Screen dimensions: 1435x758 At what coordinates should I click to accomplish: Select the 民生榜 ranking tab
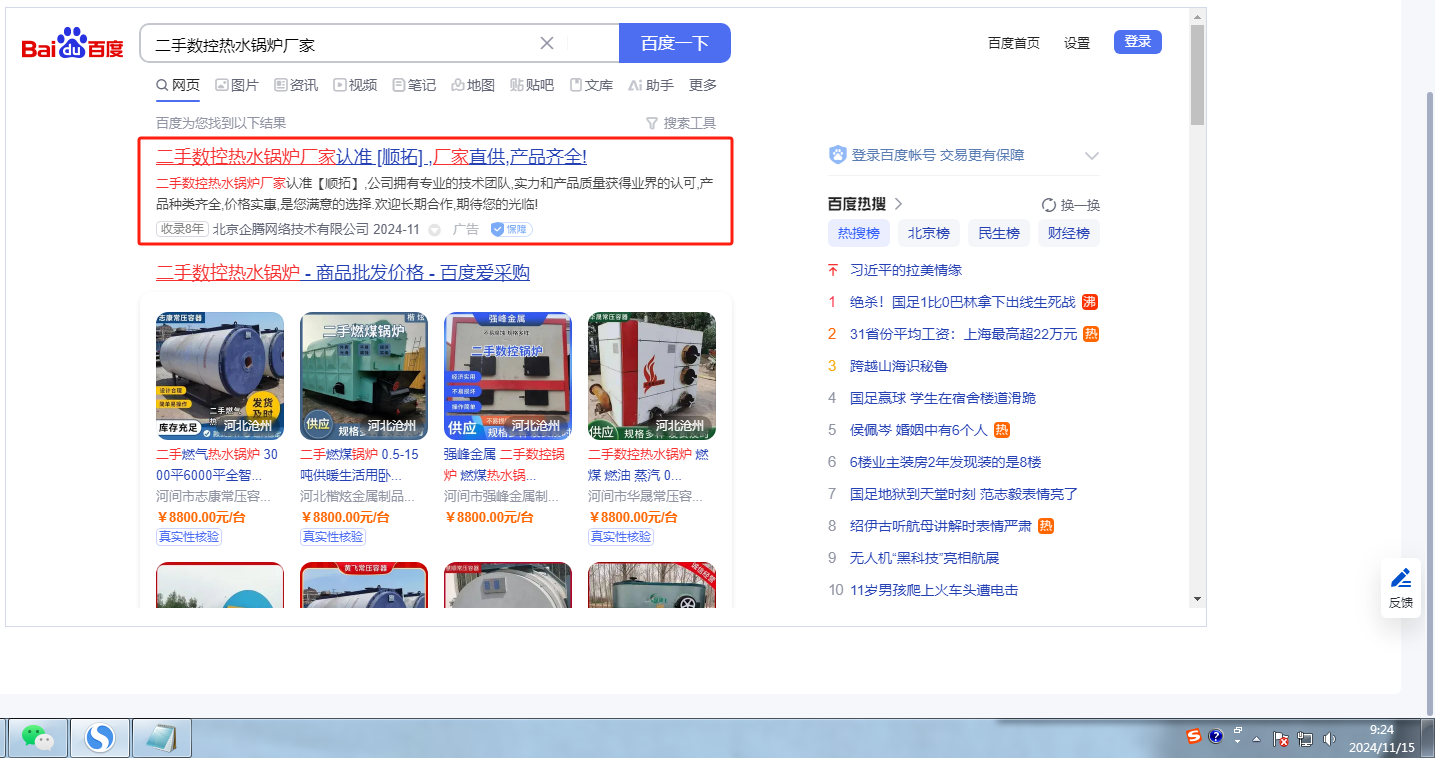(999, 233)
